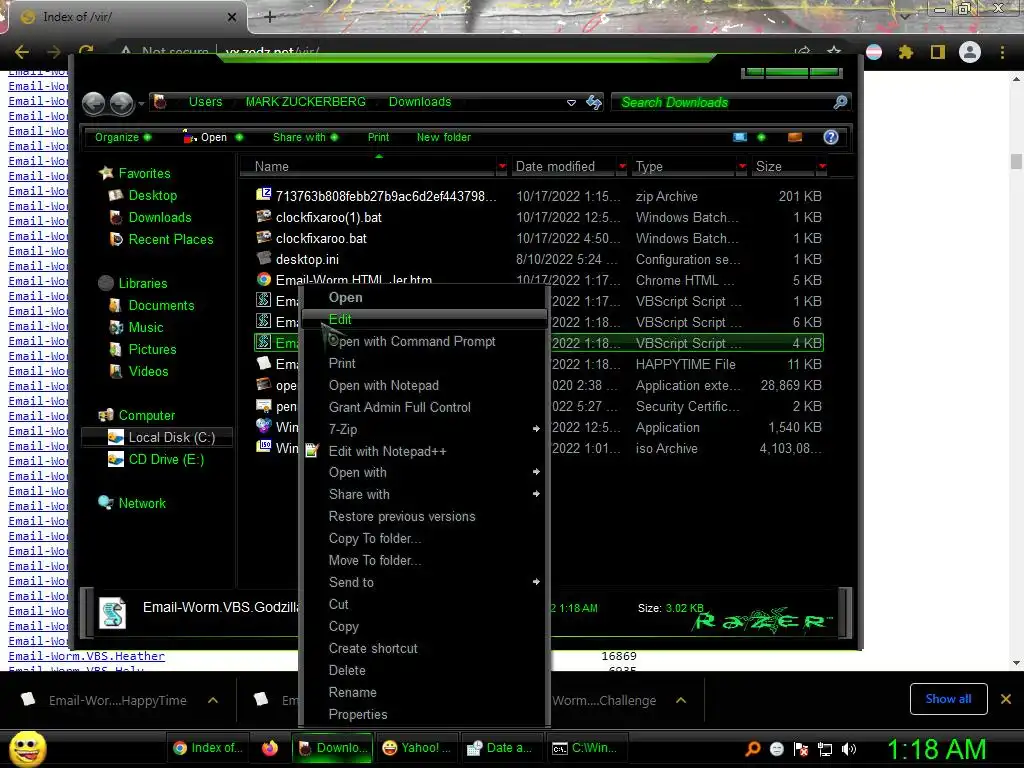Choose Open with Notepad in context menu
This screenshot has width=1024, height=768.
[x=424, y=385]
